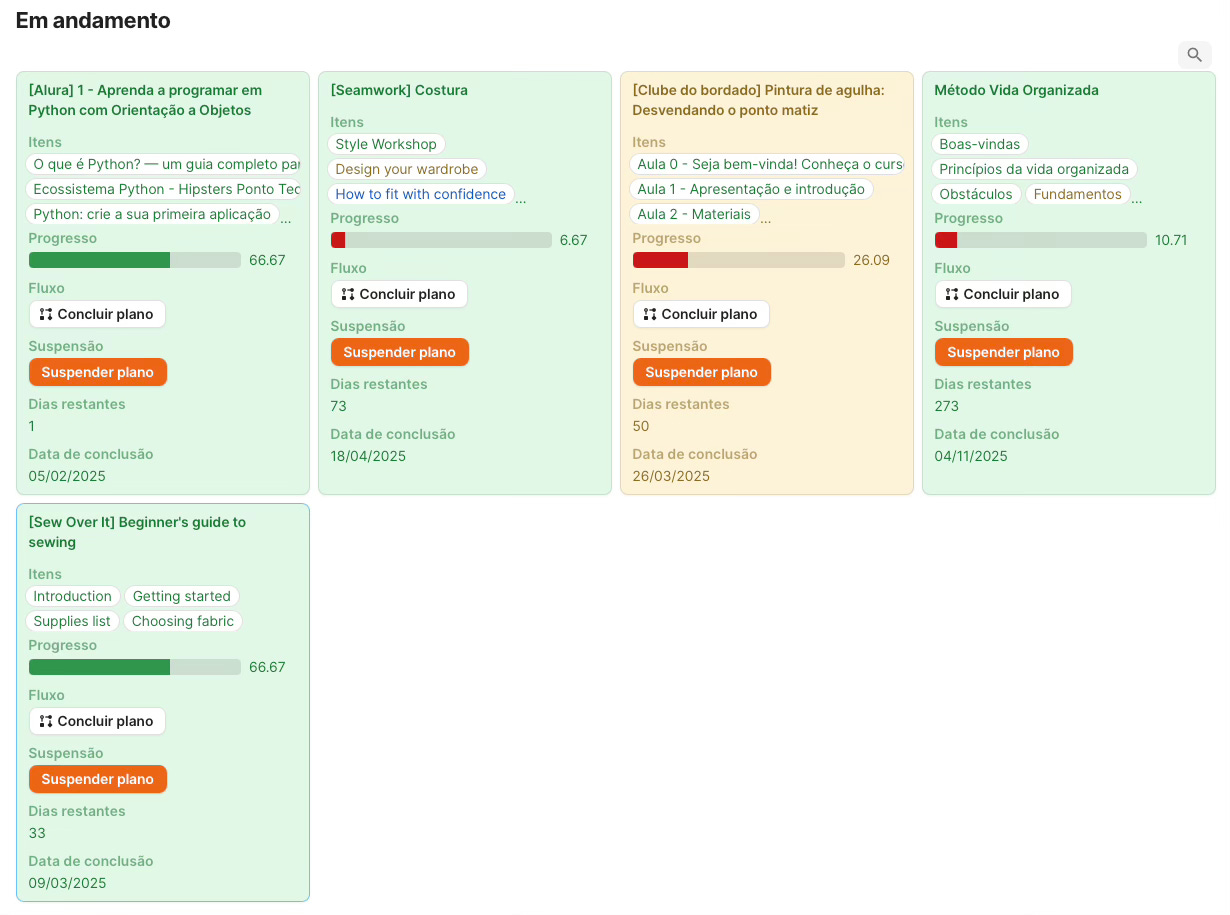Viewport: 1230px width, 915px height.
Task: Click the Sew Over It progress bar
Action: click(135, 667)
